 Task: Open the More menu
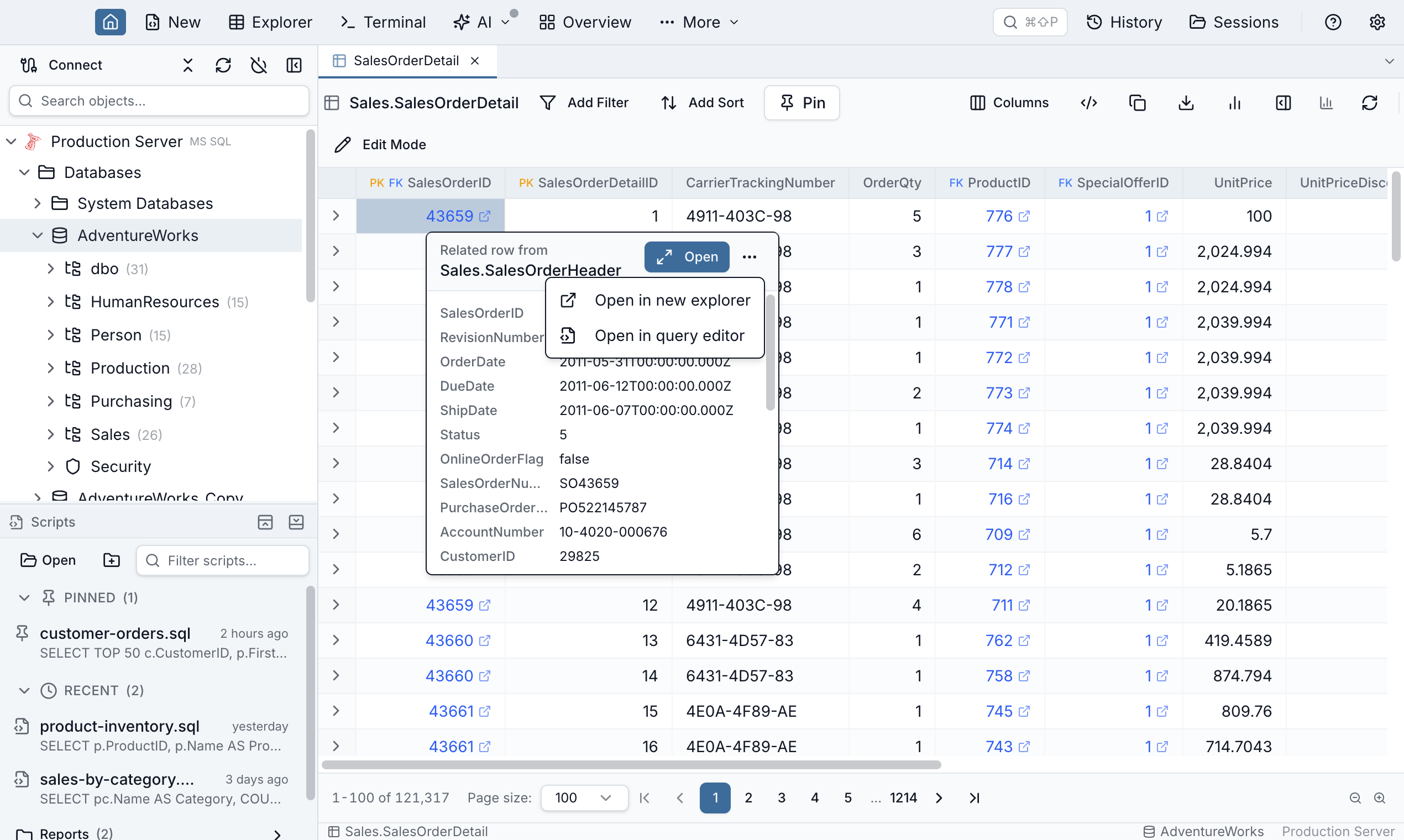click(x=700, y=22)
